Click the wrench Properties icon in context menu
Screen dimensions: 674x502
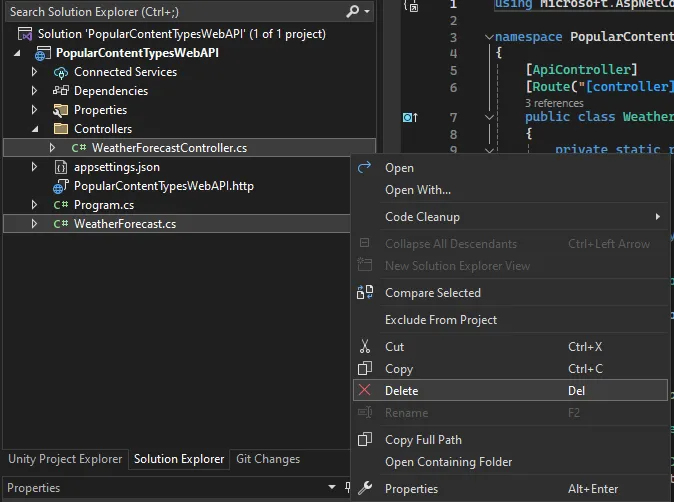pos(365,489)
